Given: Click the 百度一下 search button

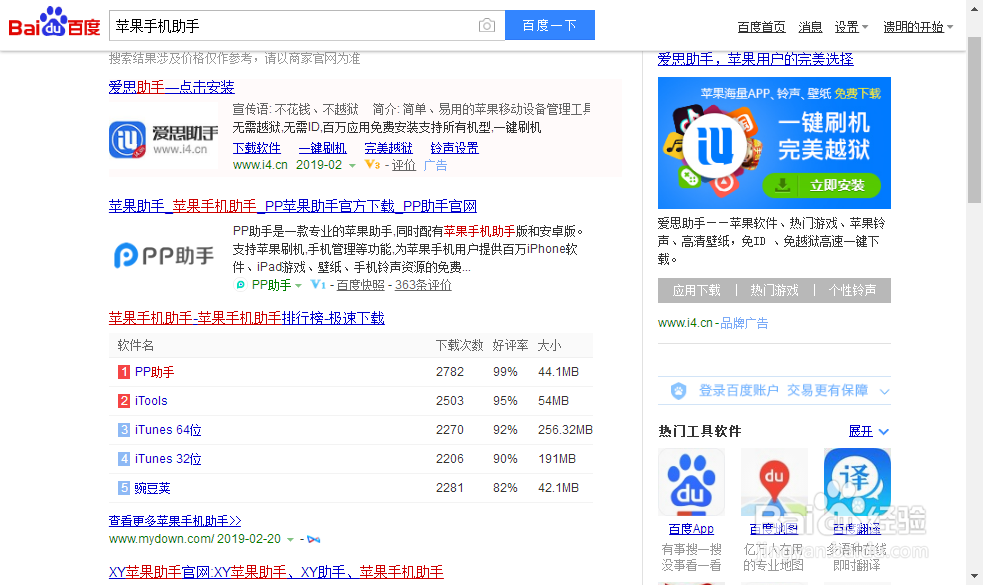Looking at the screenshot, I should [550, 25].
